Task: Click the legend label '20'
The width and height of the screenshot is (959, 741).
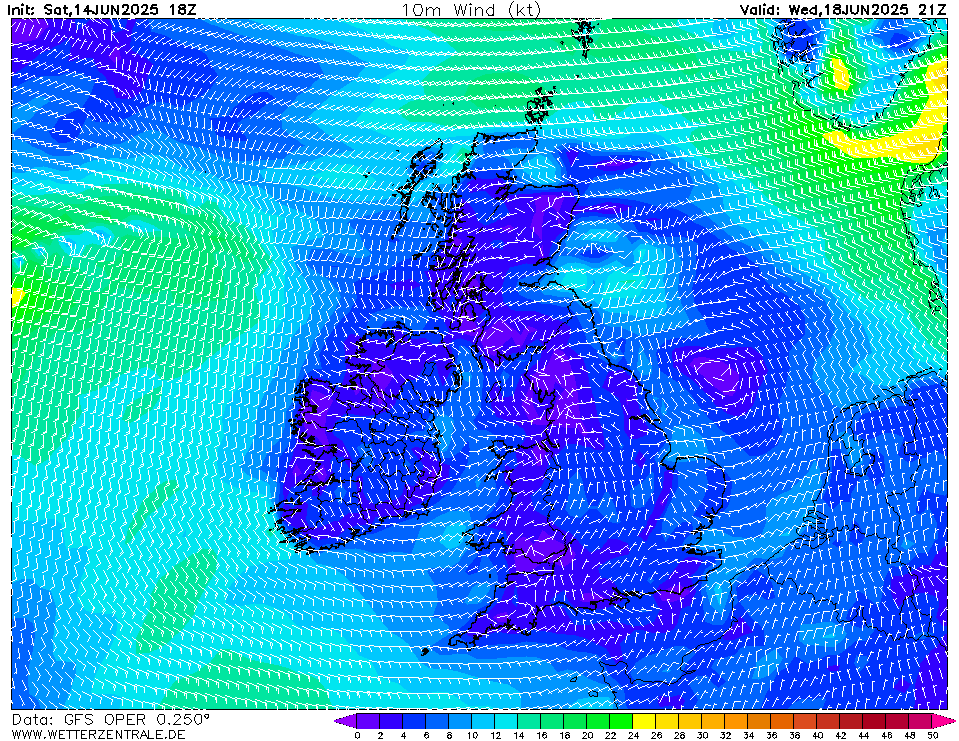Action: (x=587, y=735)
